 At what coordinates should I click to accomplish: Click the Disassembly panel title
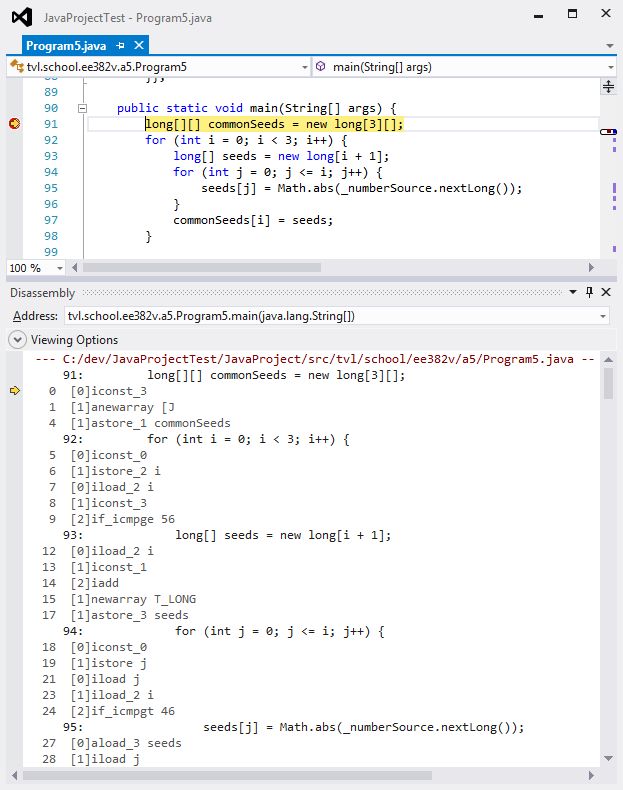click(42, 293)
